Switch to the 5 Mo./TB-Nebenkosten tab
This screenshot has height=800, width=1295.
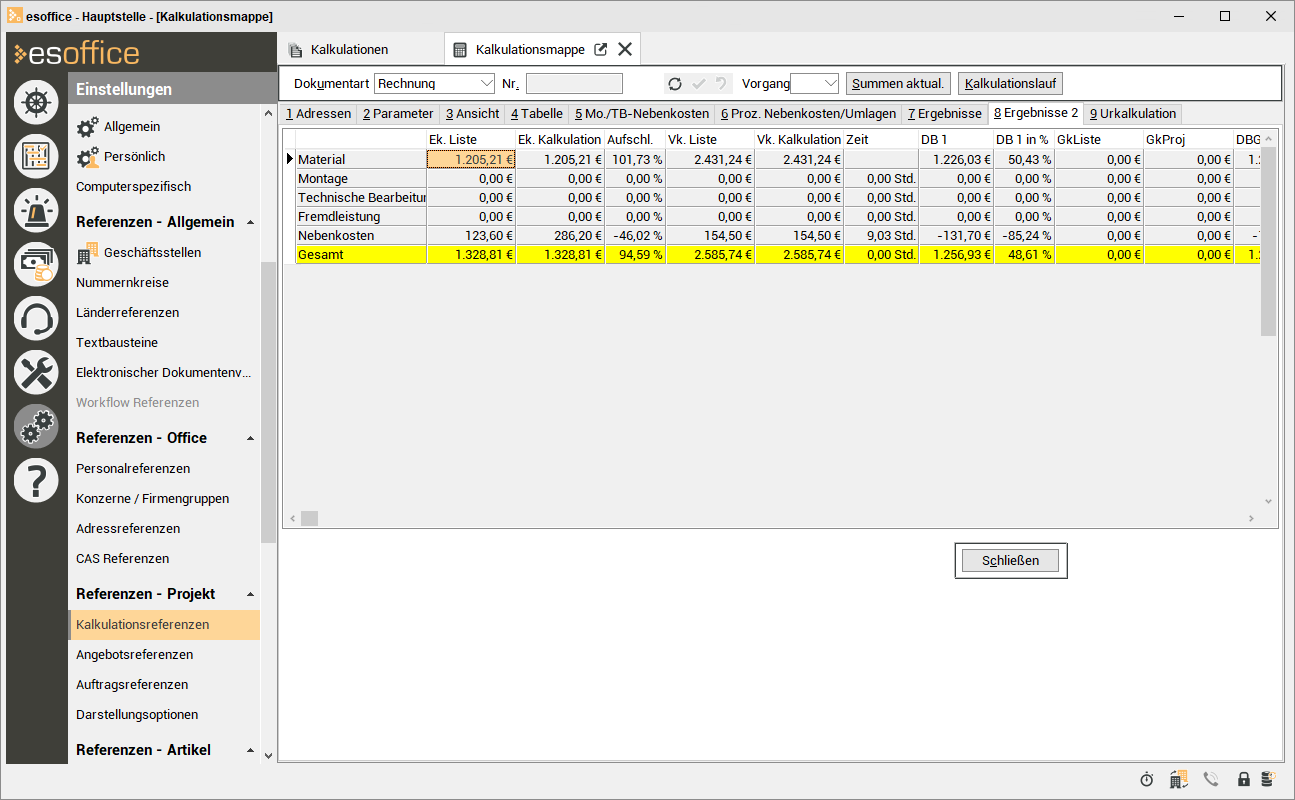(x=642, y=114)
